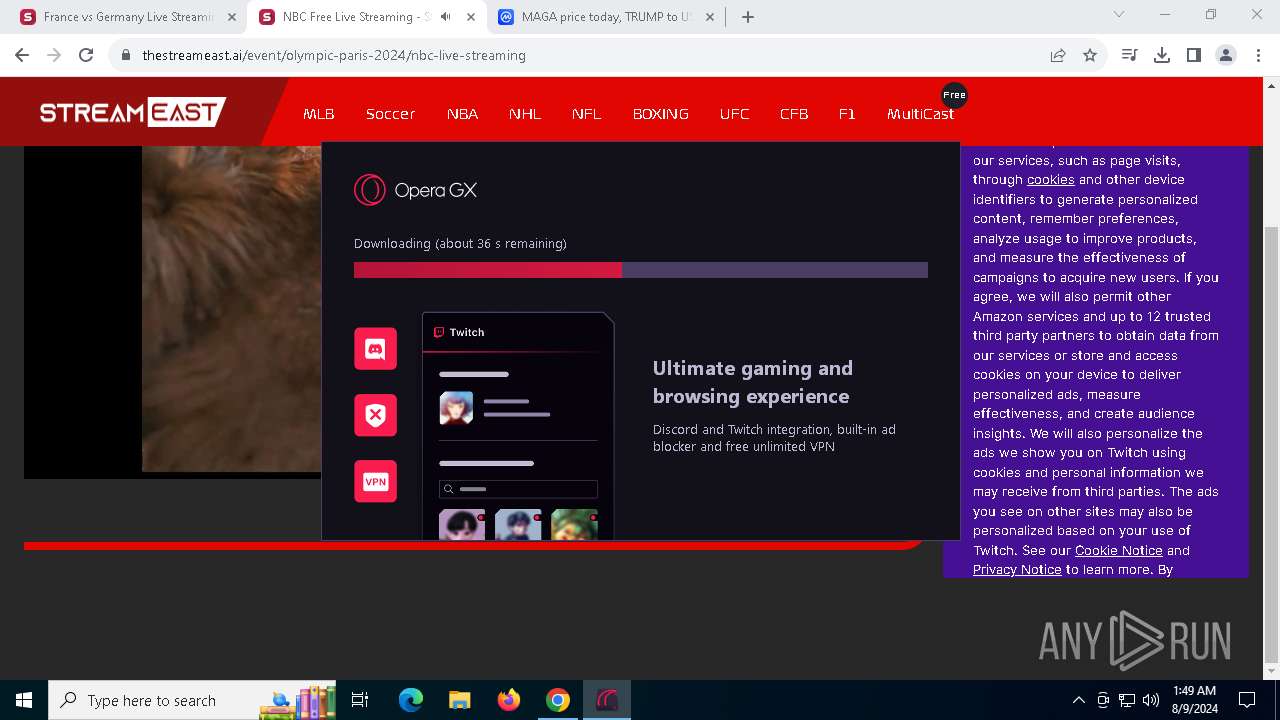Share this page icon in address bar
The width and height of the screenshot is (1280, 720).
[1058, 55]
